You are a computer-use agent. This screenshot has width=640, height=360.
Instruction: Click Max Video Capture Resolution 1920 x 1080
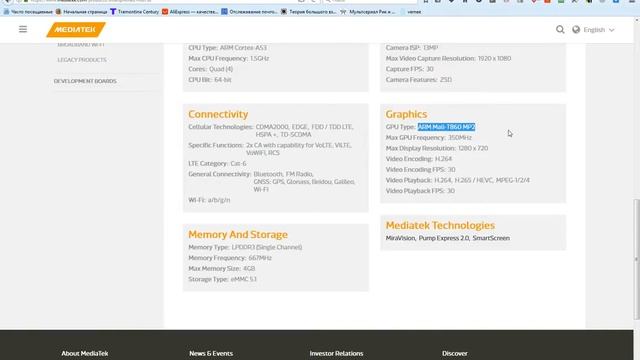(448, 58)
